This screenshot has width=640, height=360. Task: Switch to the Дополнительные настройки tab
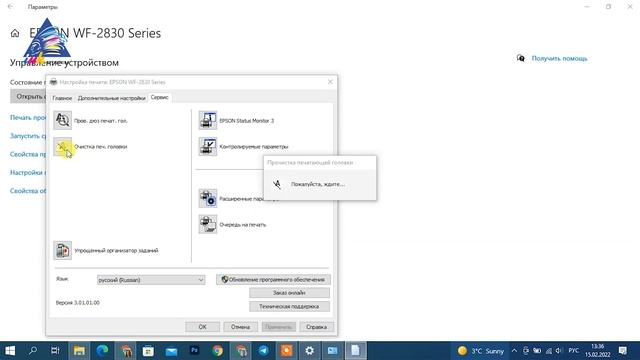pyautogui.click(x=111, y=98)
